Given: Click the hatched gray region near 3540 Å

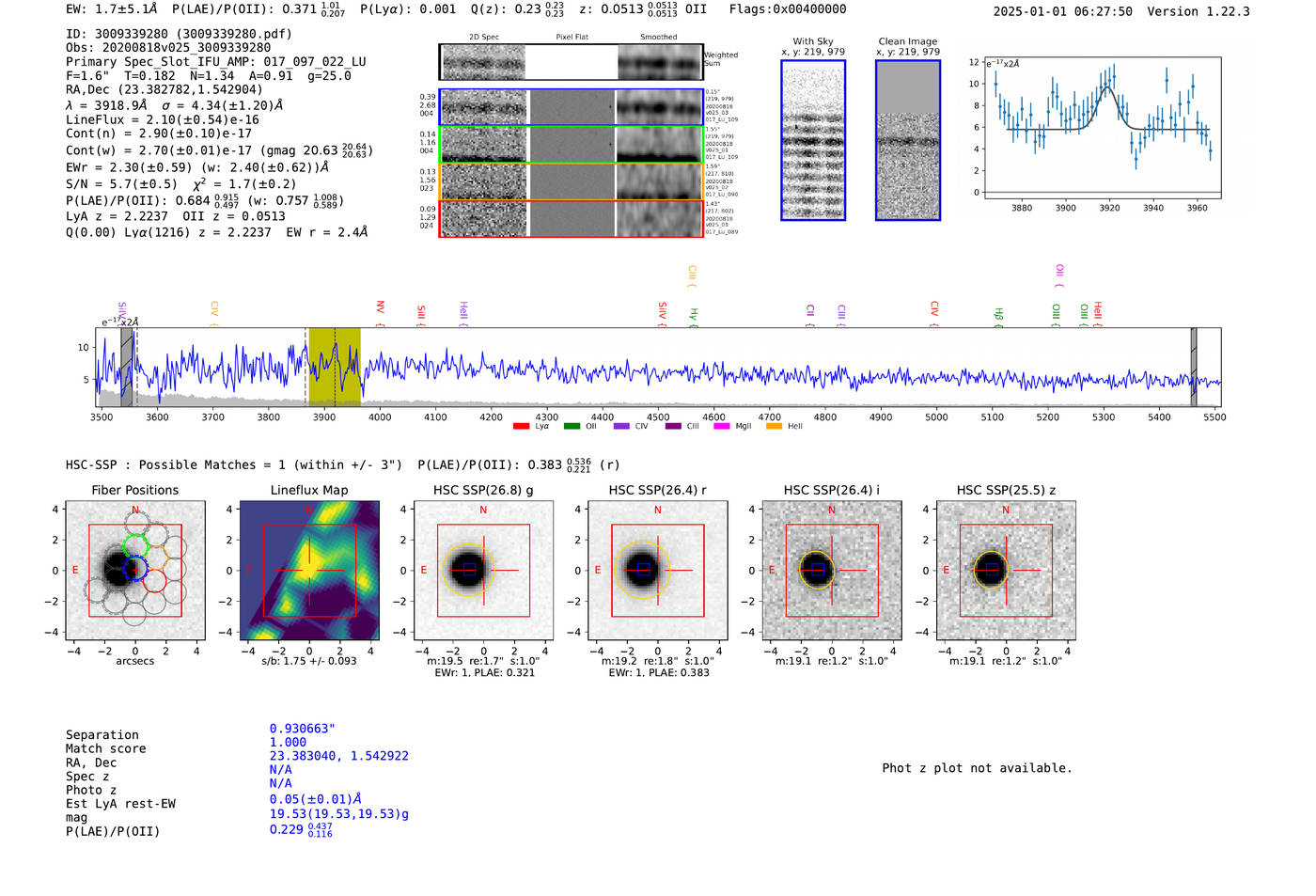Looking at the screenshot, I should point(127,367).
